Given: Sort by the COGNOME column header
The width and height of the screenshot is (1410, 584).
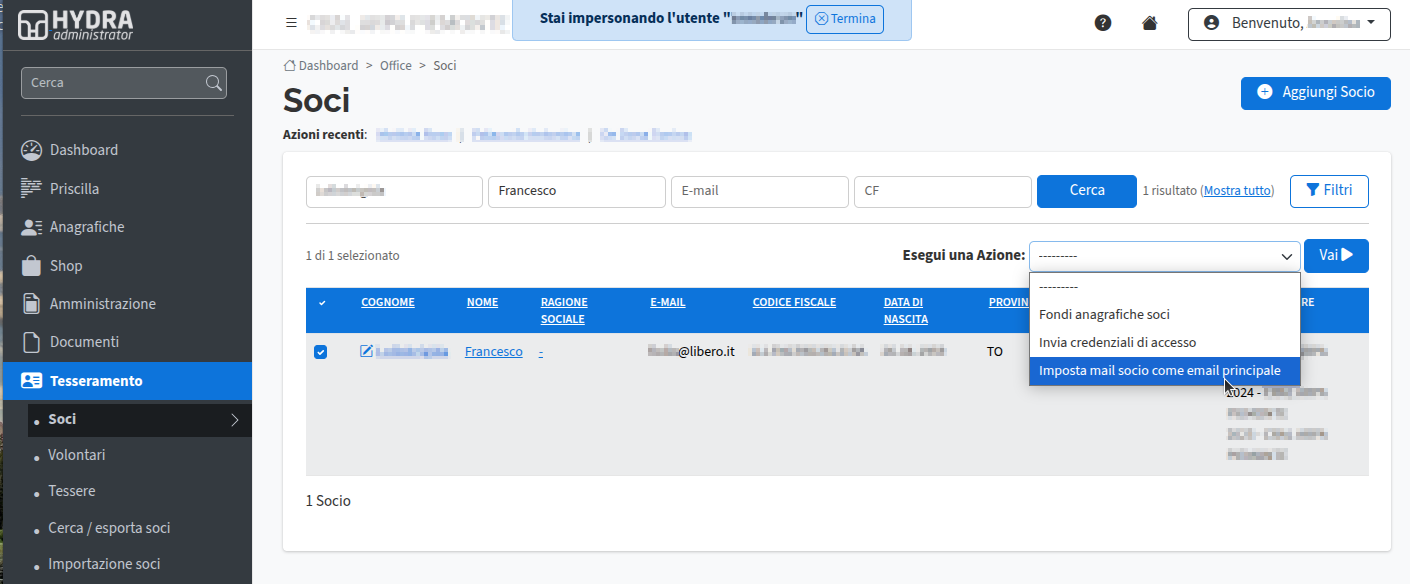Looking at the screenshot, I should [388, 302].
